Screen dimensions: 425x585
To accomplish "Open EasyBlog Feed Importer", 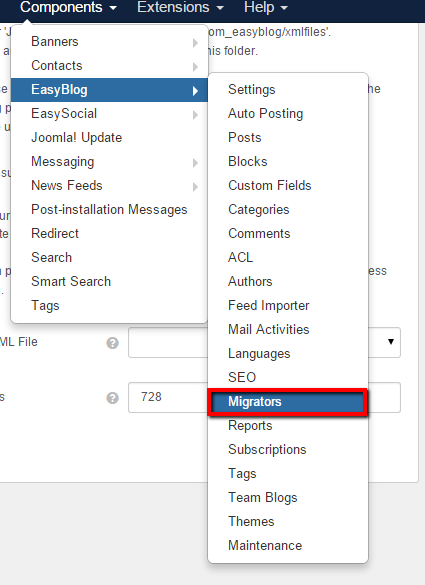I will (x=288, y=306).
